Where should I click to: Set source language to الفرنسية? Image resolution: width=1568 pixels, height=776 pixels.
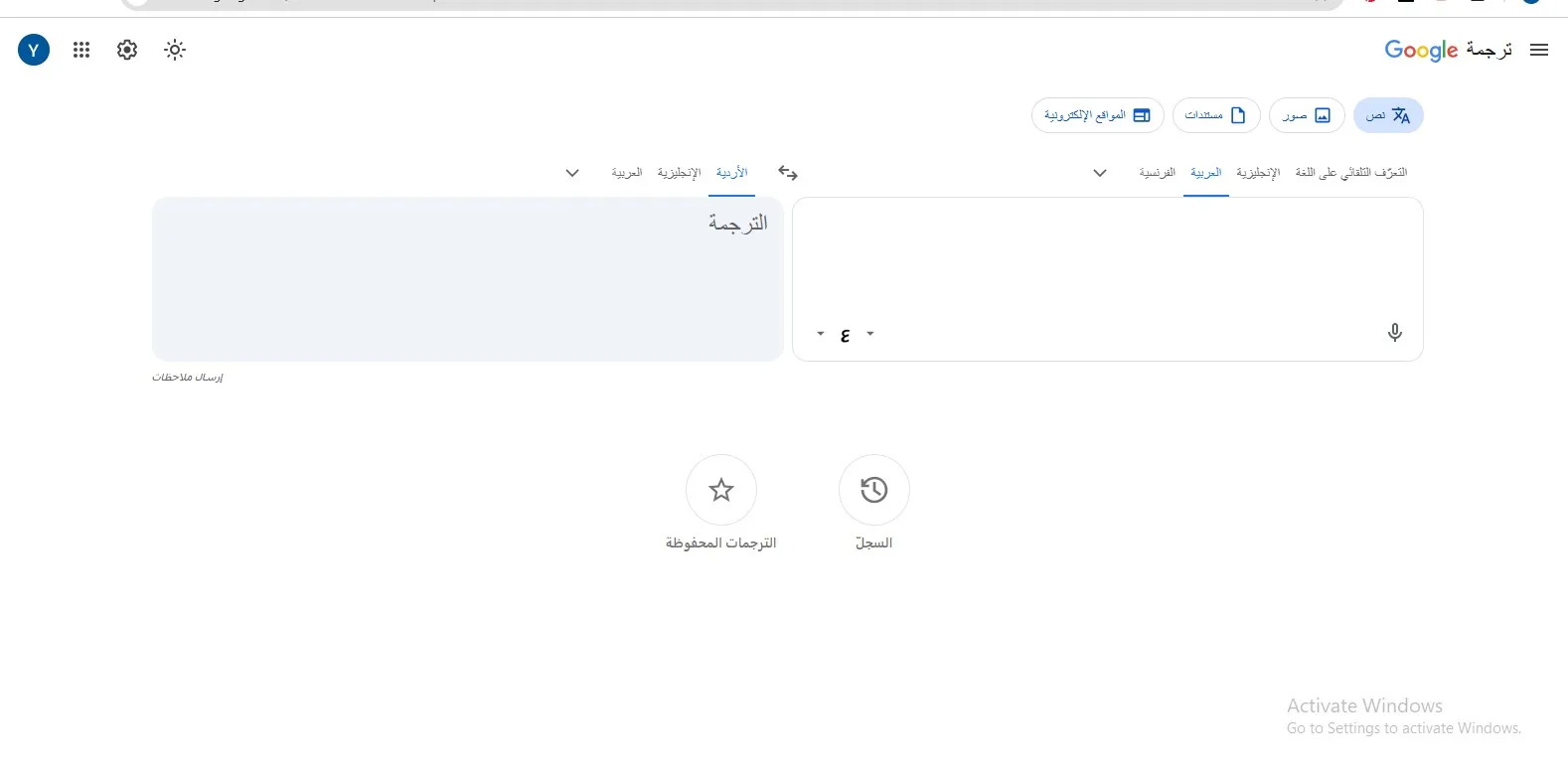1158,173
